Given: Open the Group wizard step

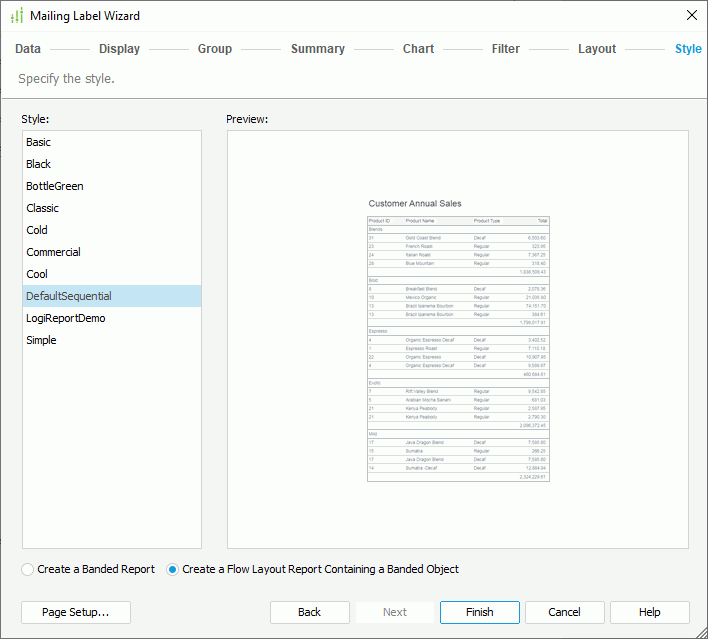Looking at the screenshot, I should (214, 49).
